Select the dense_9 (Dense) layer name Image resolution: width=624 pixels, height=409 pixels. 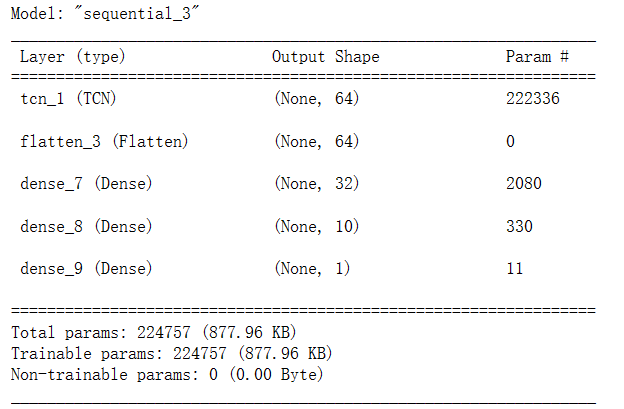86,269
